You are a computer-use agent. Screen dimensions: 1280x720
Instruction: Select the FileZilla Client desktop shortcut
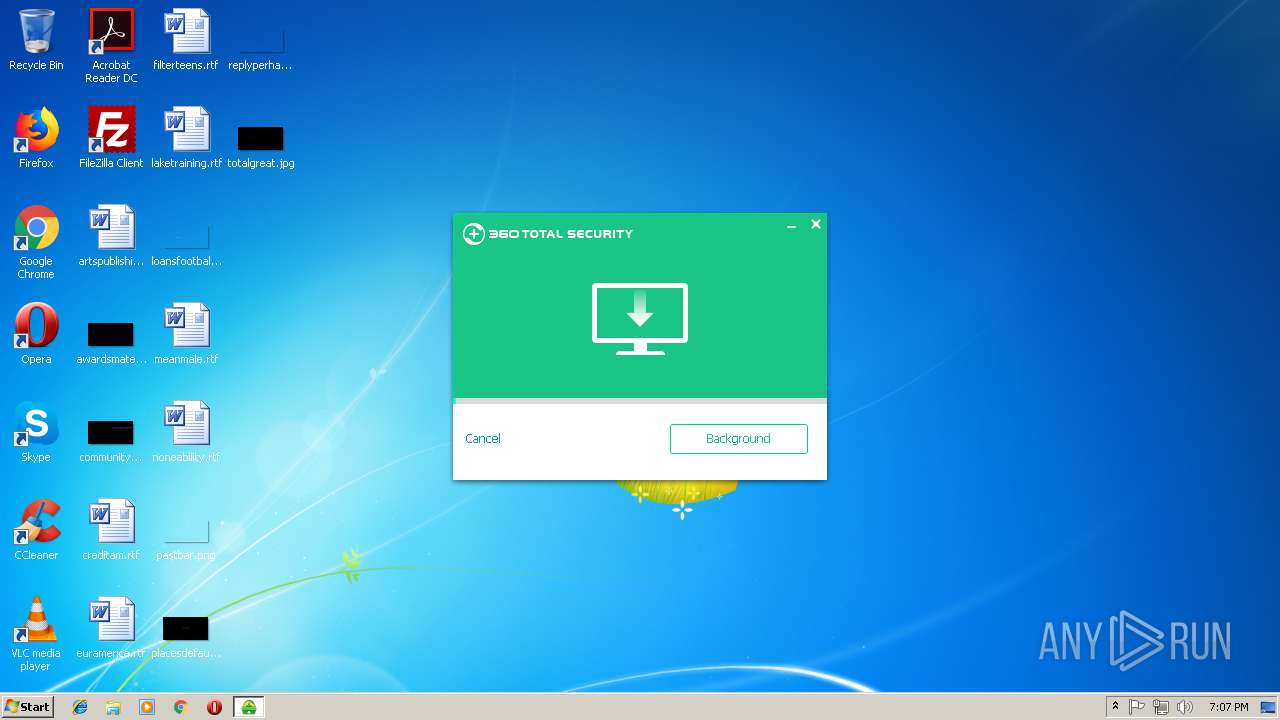[111, 139]
